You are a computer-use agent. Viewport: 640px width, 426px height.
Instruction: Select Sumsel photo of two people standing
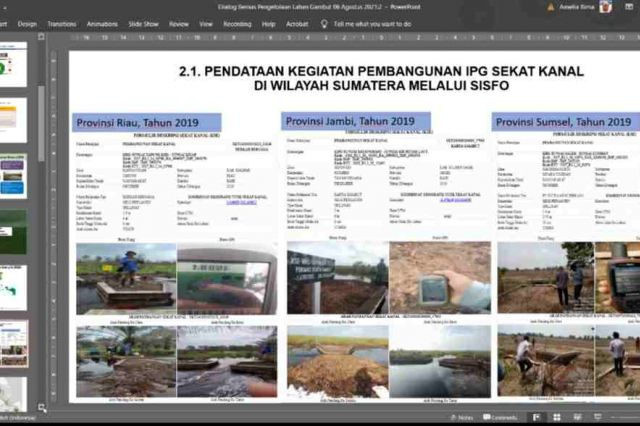tap(546, 277)
